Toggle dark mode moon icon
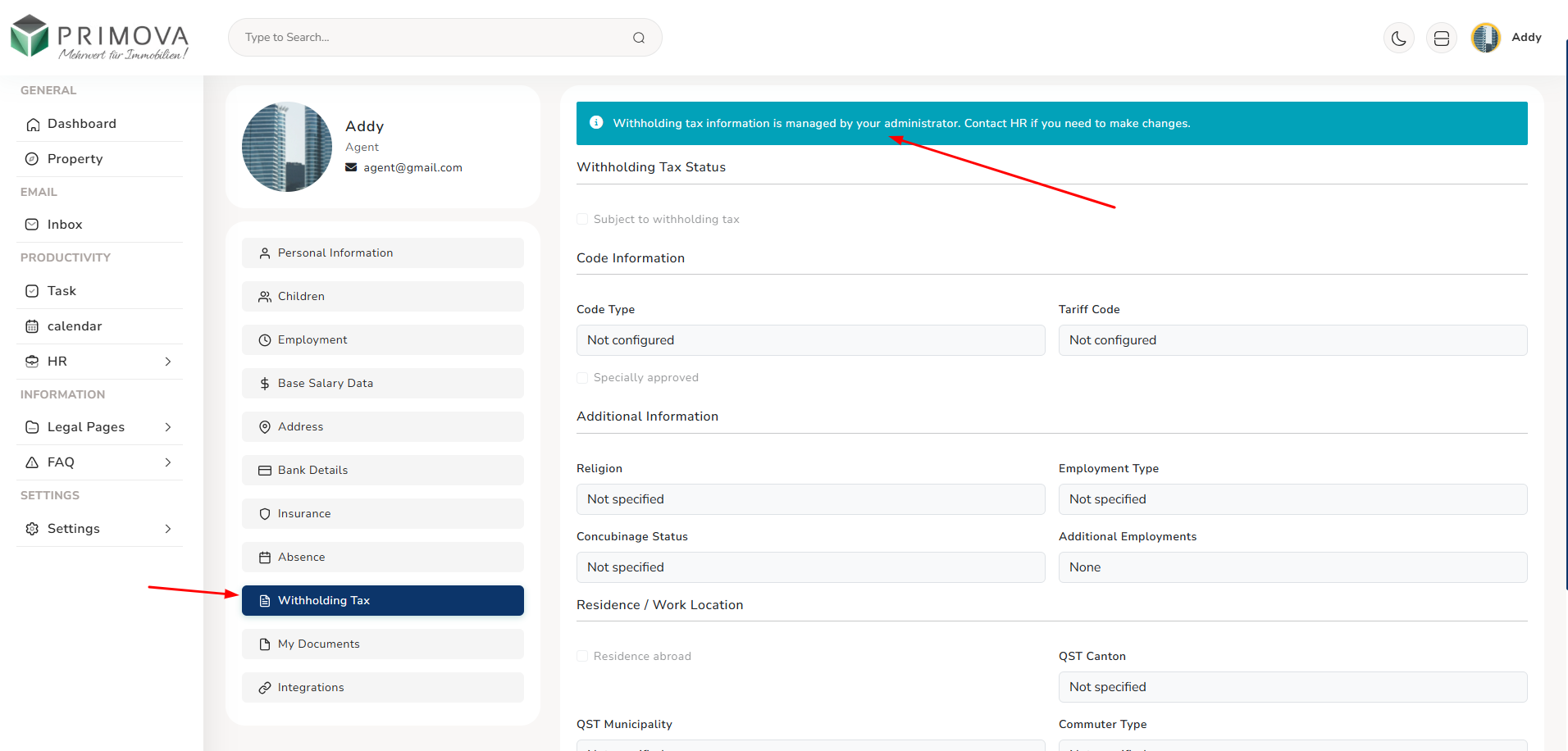1568x751 pixels. point(1398,38)
